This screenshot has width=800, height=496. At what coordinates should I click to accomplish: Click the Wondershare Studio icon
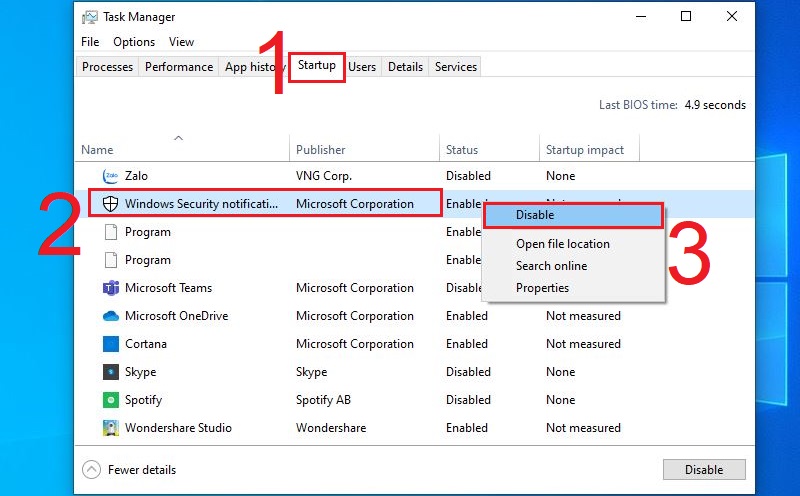111,428
